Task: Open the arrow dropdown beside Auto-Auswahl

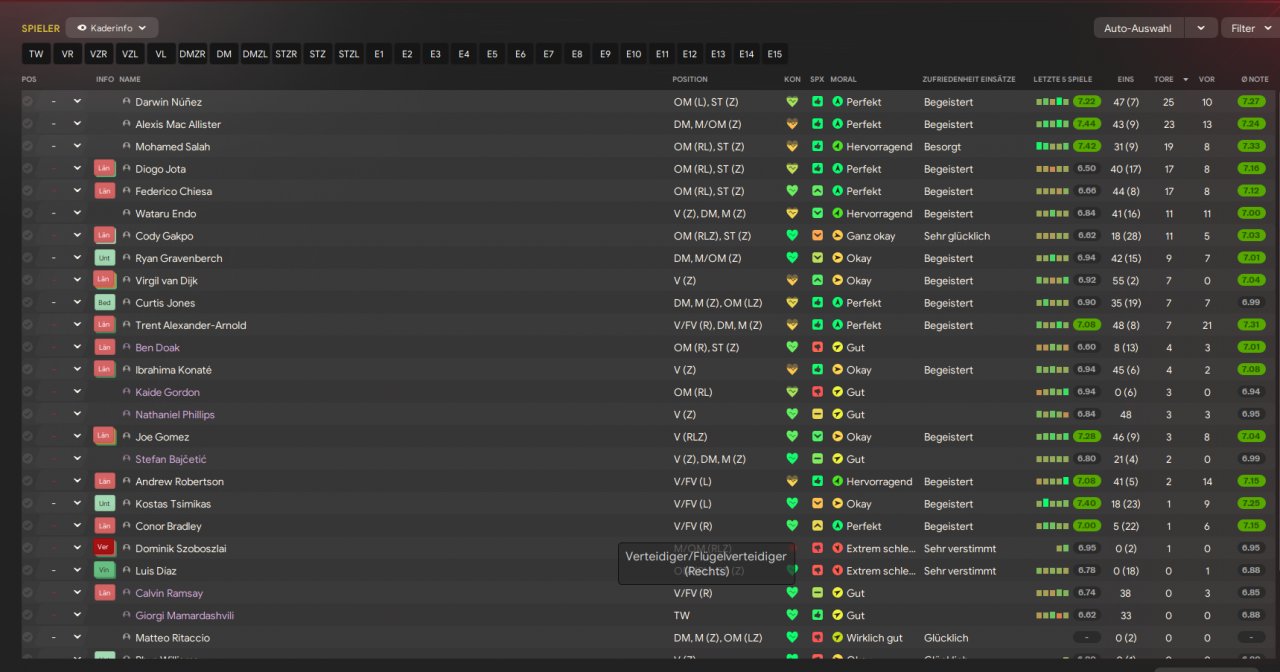Action: pos(1201,28)
